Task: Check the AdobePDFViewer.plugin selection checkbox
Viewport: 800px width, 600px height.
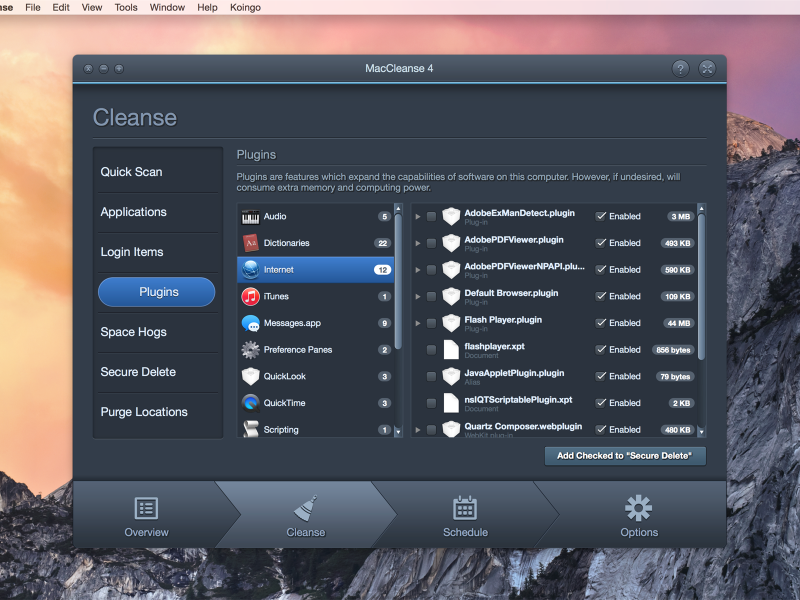Action: coord(431,243)
